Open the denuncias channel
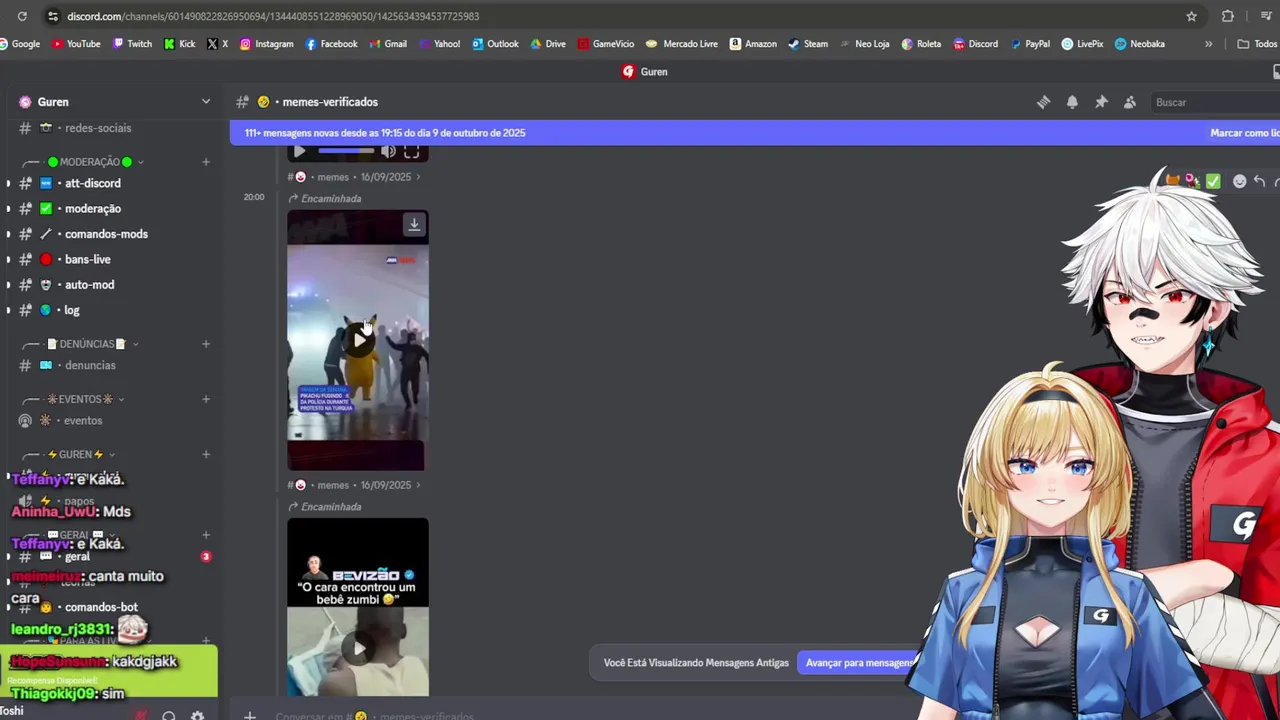The image size is (1280, 720). click(113, 366)
